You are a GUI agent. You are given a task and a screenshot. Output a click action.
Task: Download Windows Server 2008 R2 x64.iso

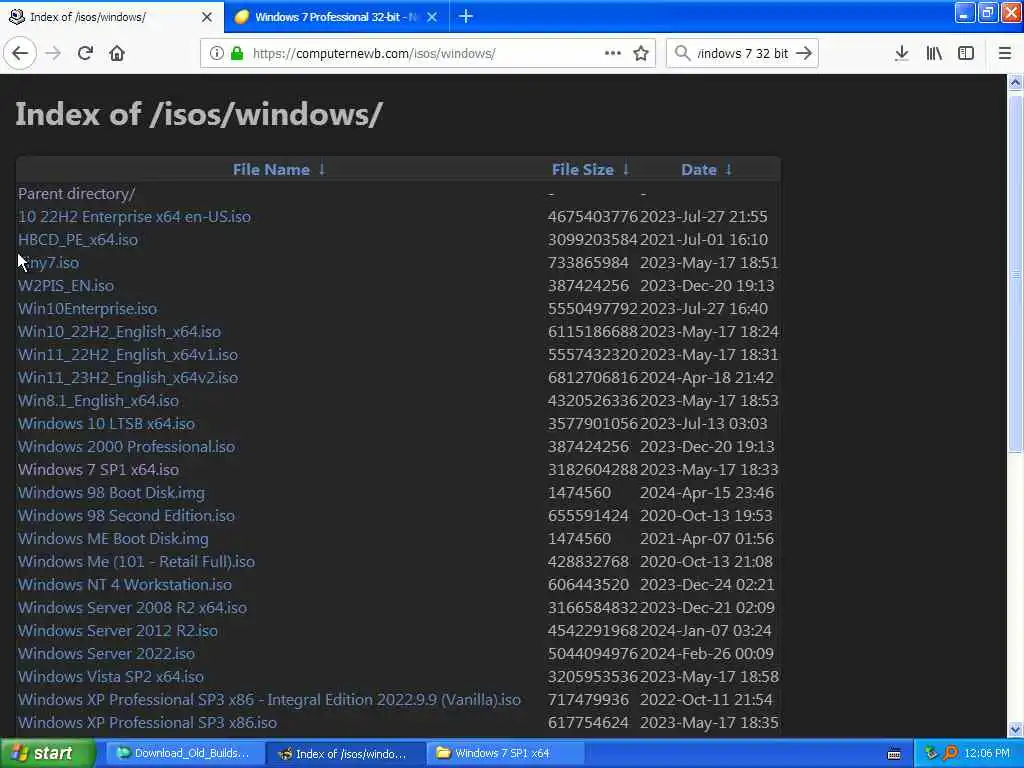[133, 607]
